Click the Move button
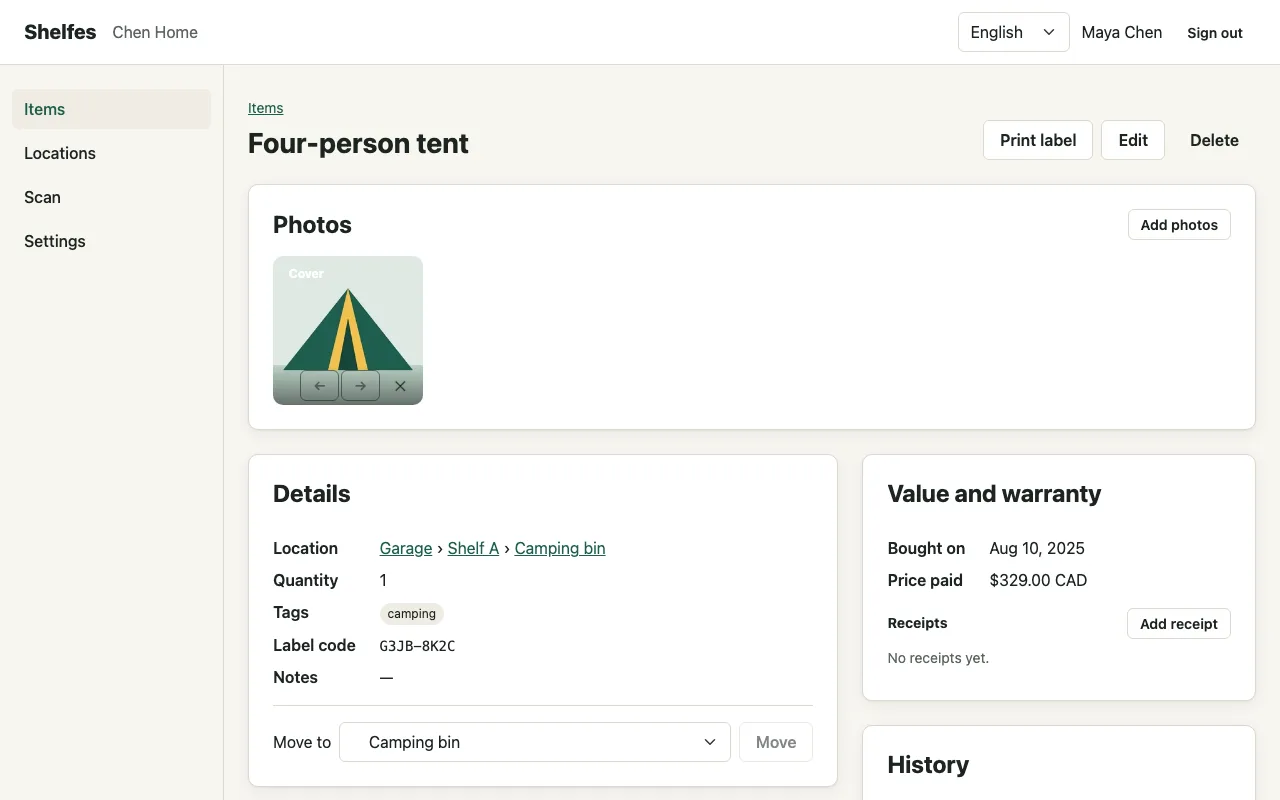1280x800 pixels. [x=776, y=742]
